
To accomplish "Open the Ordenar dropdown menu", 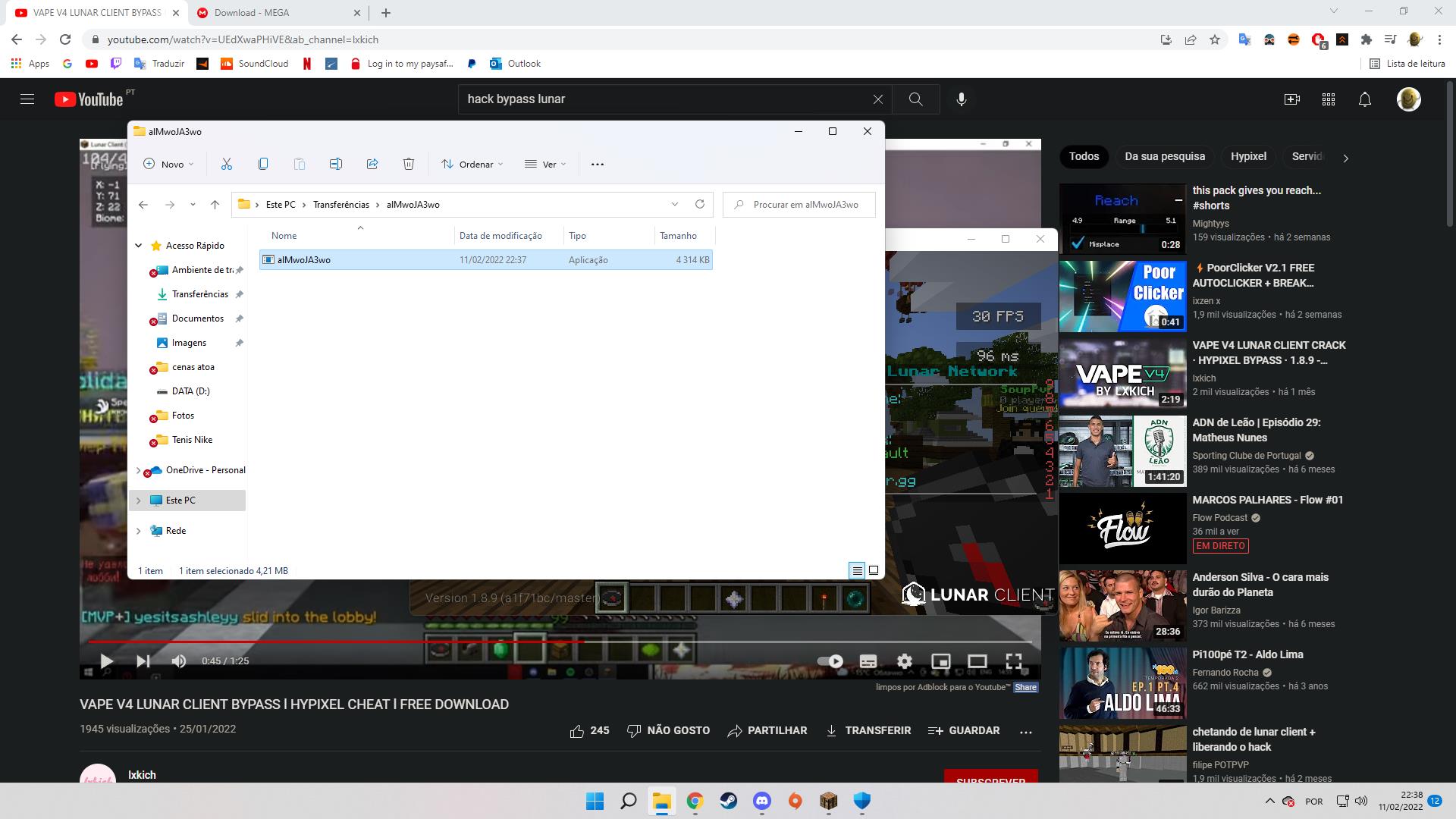I will tap(472, 164).
